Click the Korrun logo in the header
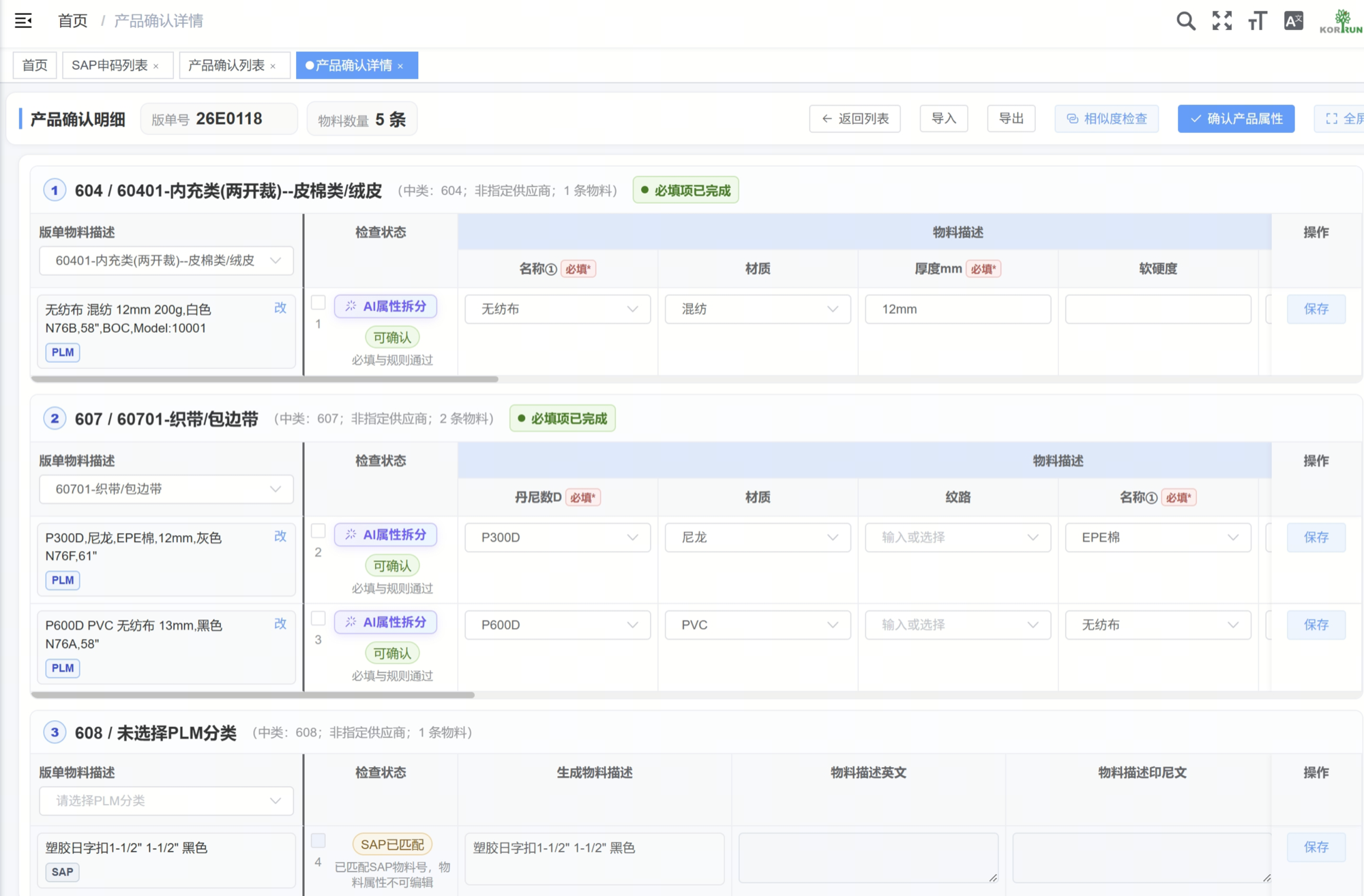1364x896 pixels. pos(1341,21)
